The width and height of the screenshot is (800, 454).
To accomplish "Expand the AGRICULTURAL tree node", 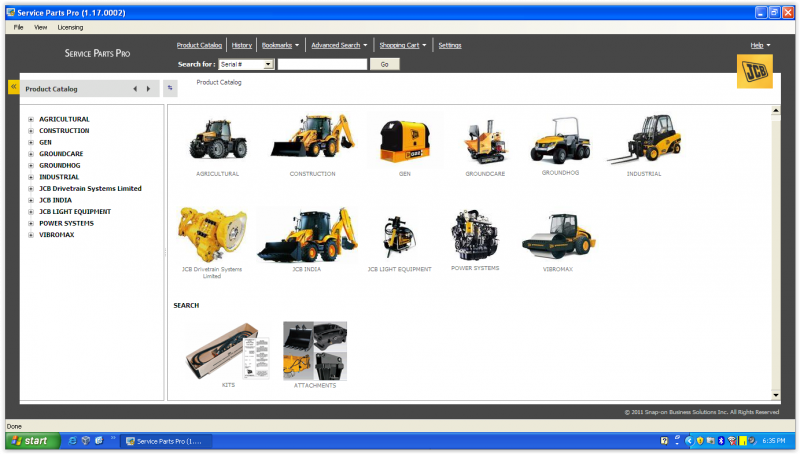I will 31,119.
